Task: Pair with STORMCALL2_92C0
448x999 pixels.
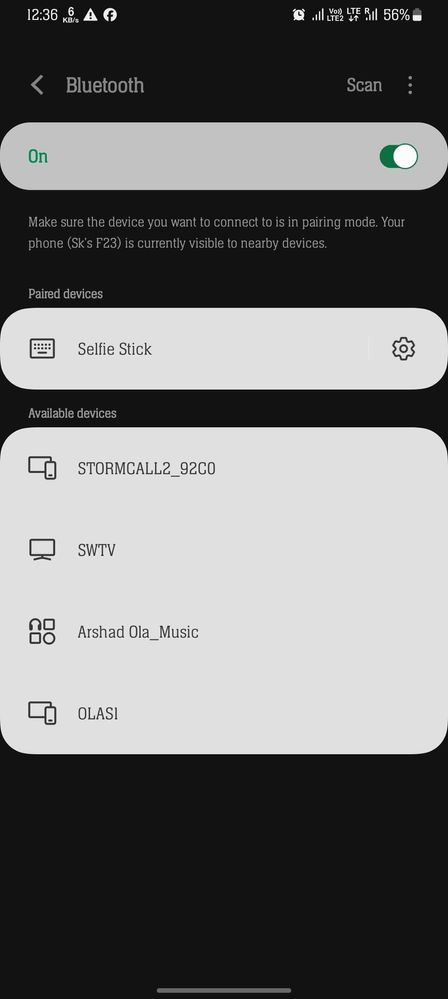Action: (x=224, y=468)
